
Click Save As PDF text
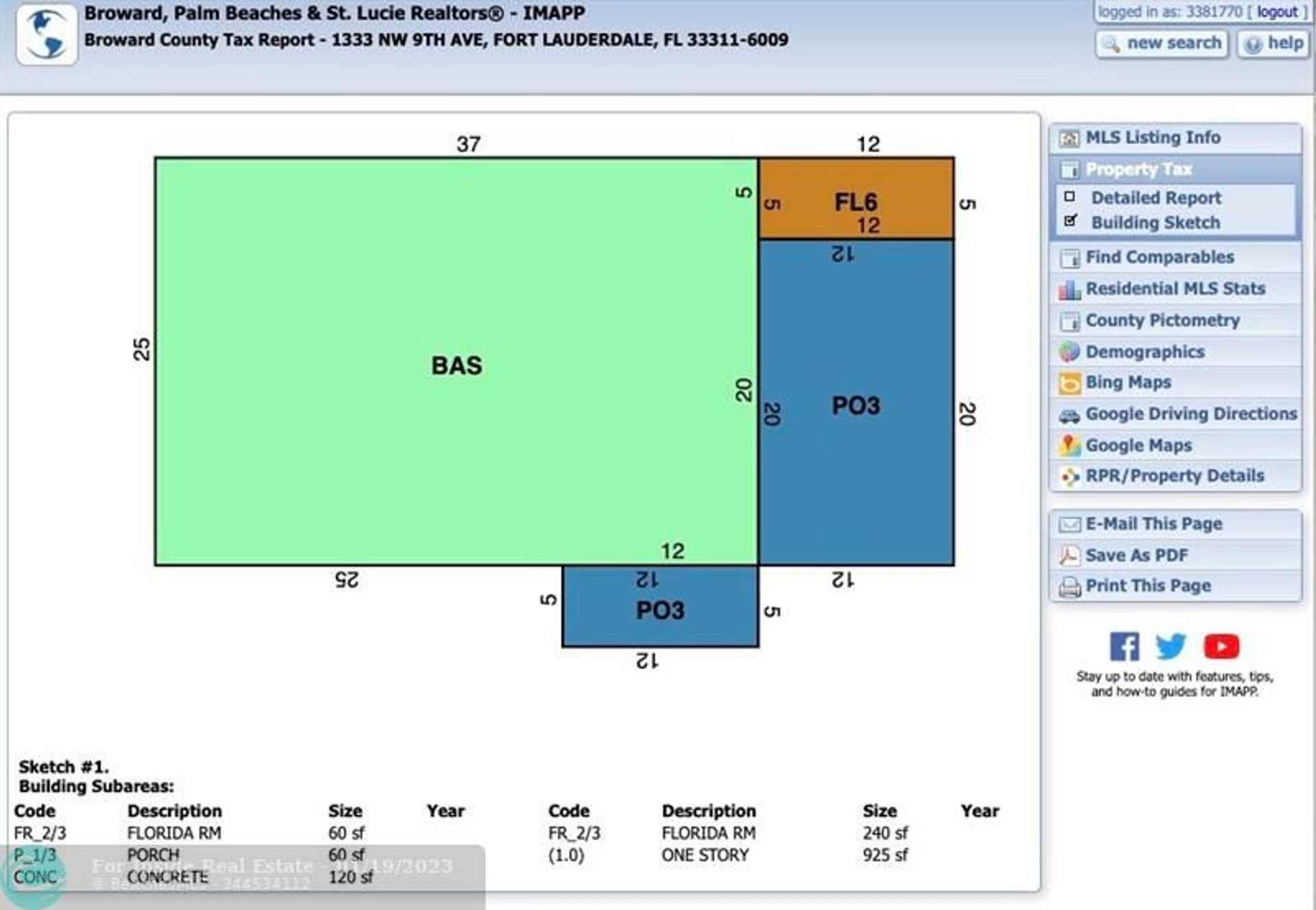click(x=1136, y=555)
